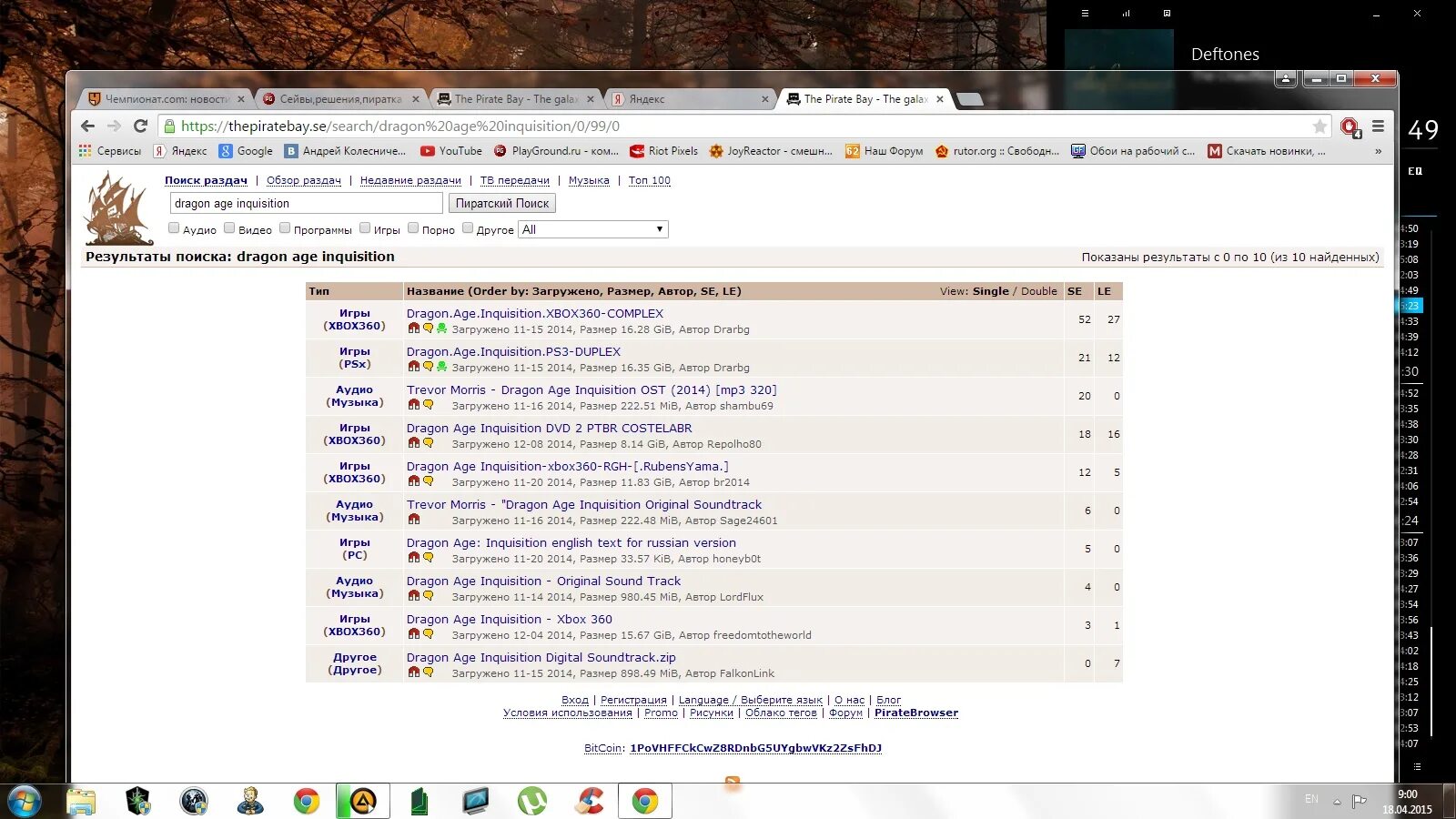Switch result view to Double
This screenshot has width=1456, height=819.
tap(1038, 291)
